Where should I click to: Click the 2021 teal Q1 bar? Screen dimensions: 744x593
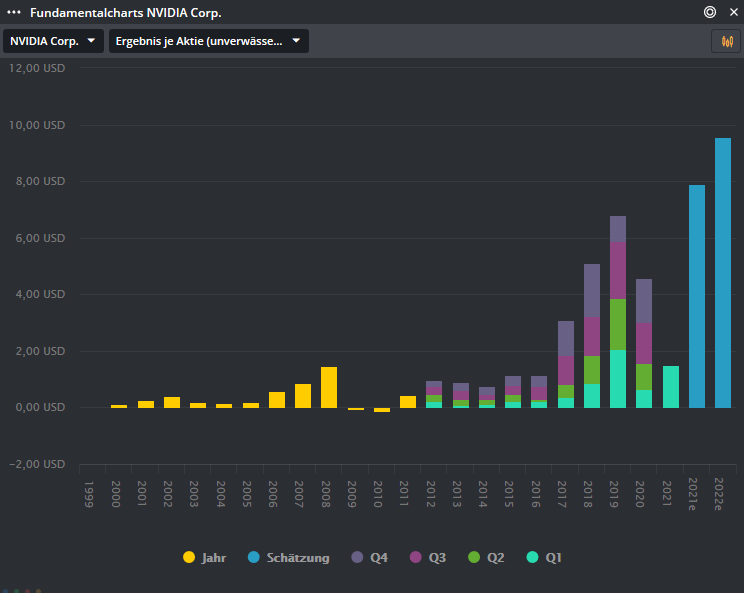click(670, 387)
